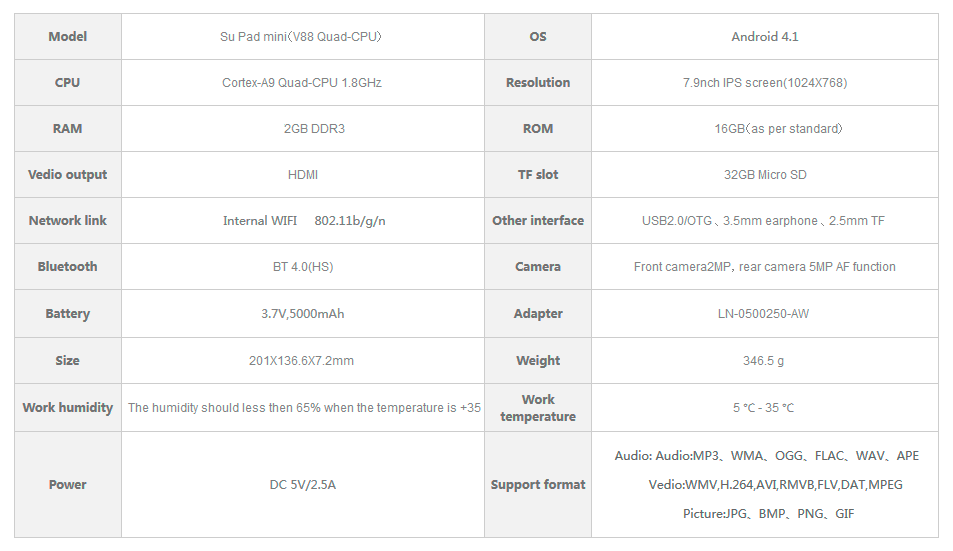Select the DC 5V/2.5A power value
The image size is (953, 551).
tap(303, 485)
